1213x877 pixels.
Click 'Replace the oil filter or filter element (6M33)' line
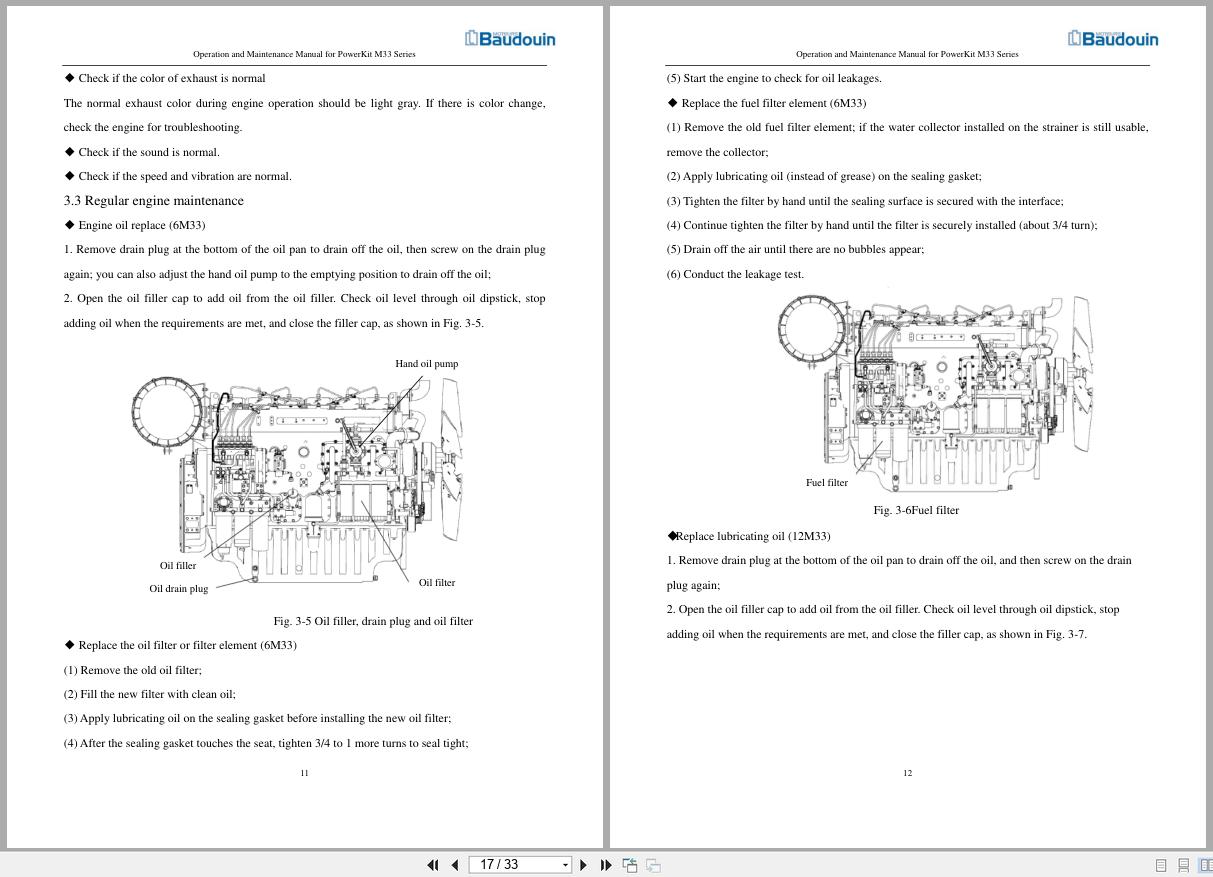[180, 645]
